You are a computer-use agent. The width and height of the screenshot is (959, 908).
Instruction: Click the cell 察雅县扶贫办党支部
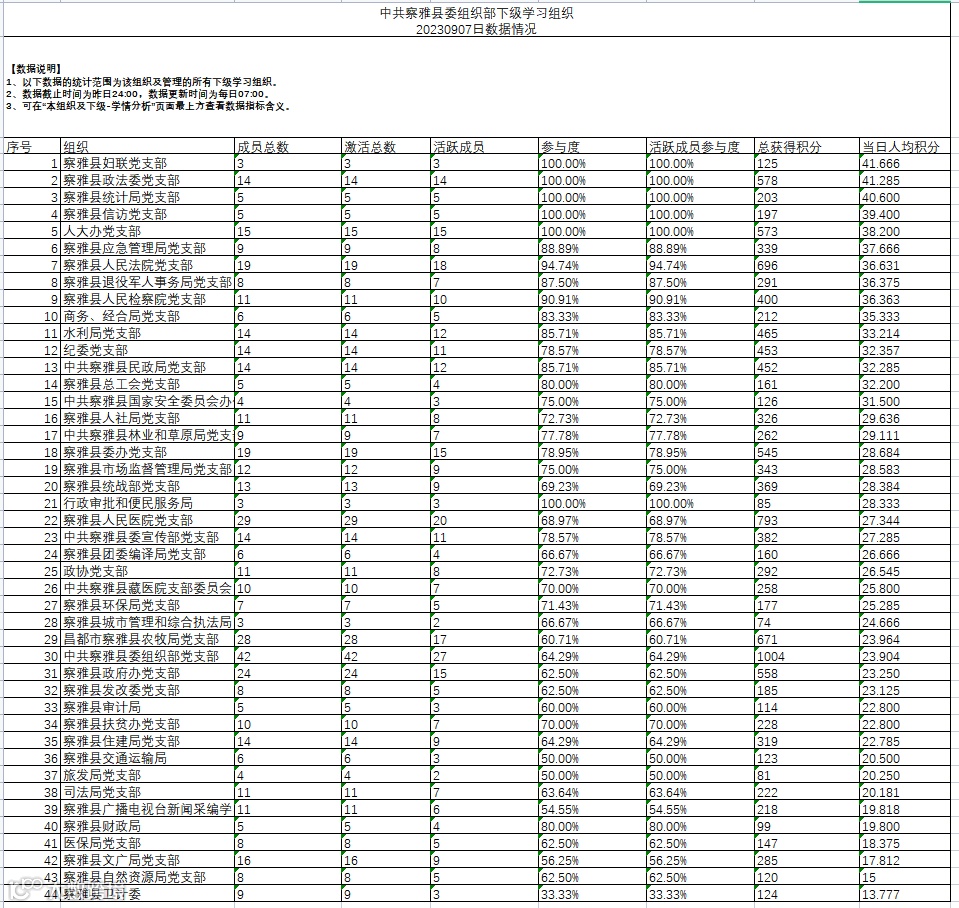[x=147, y=725]
